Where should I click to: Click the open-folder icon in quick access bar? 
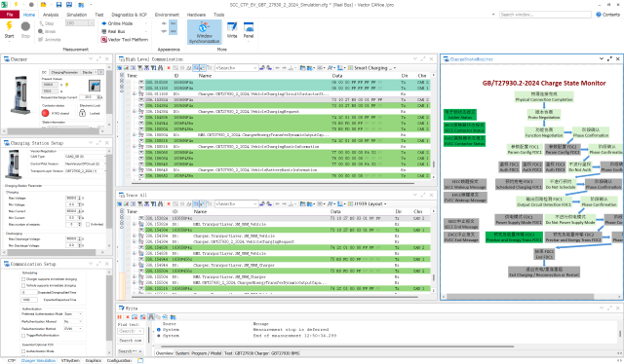click(43, 5)
